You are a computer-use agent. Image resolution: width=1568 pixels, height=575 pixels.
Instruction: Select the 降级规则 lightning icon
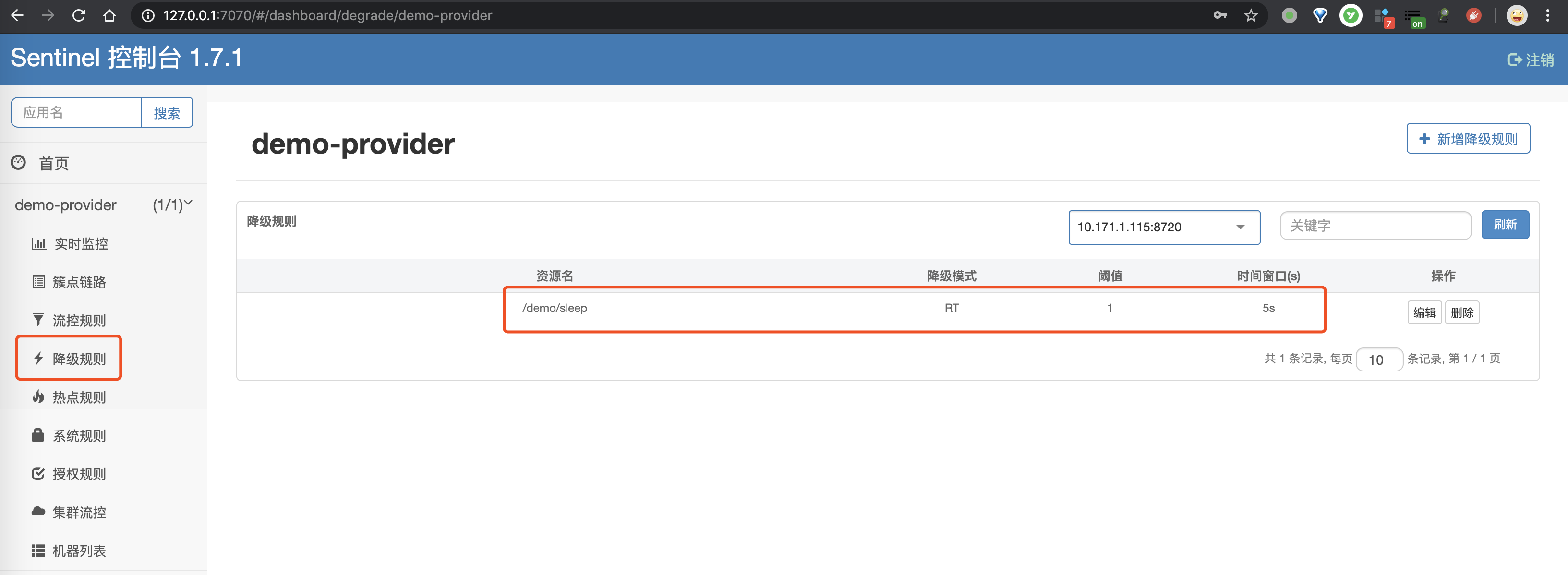(x=38, y=359)
